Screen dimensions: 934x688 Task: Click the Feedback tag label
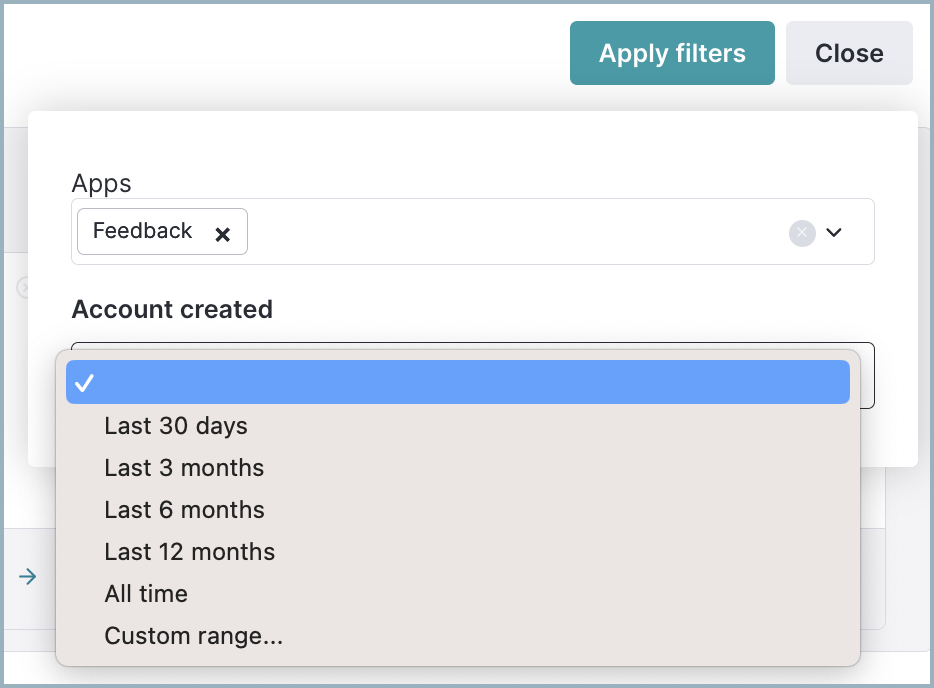[x=142, y=231]
